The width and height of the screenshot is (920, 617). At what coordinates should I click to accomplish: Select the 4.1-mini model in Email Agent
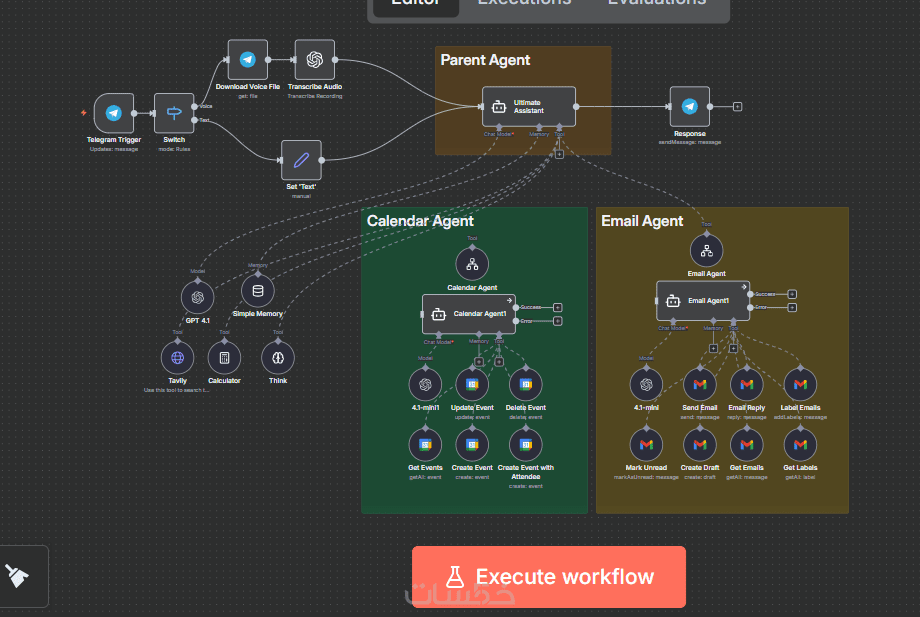646,385
